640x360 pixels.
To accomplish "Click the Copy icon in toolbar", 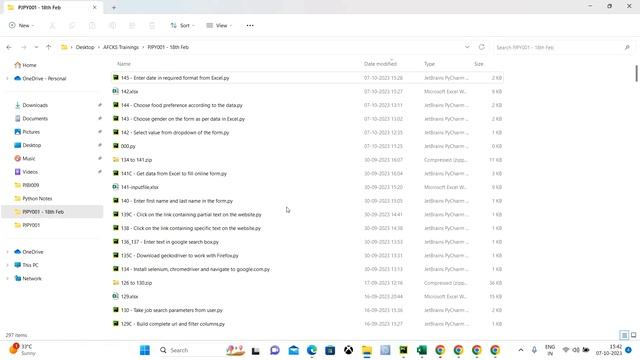I will [72, 25].
